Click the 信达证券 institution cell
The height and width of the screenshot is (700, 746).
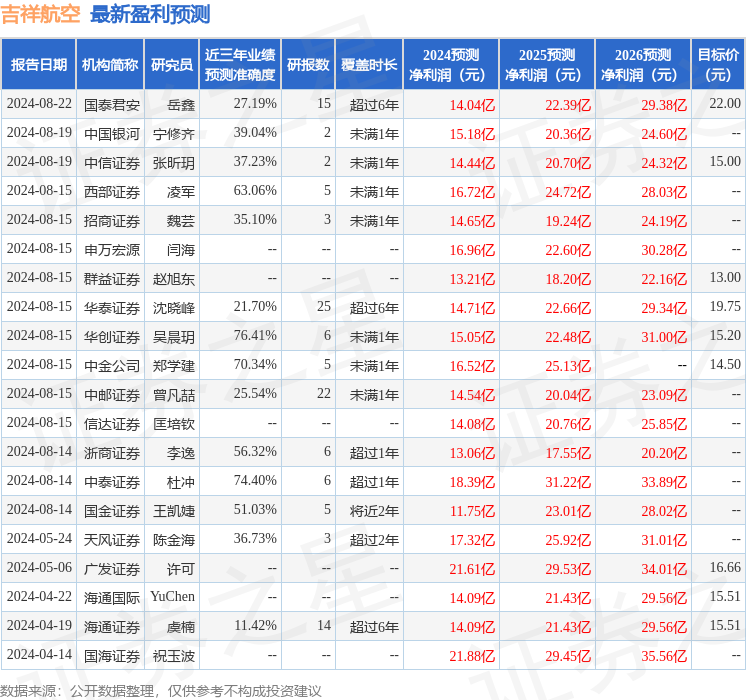(112, 424)
